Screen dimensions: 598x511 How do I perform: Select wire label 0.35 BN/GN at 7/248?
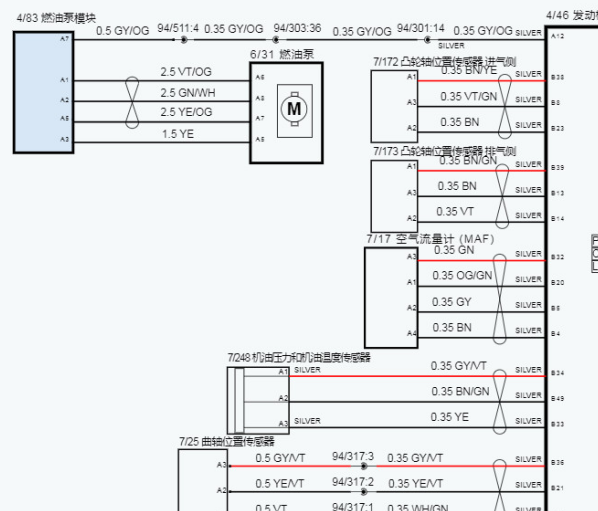pyautogui.click(x=460, y=391)
